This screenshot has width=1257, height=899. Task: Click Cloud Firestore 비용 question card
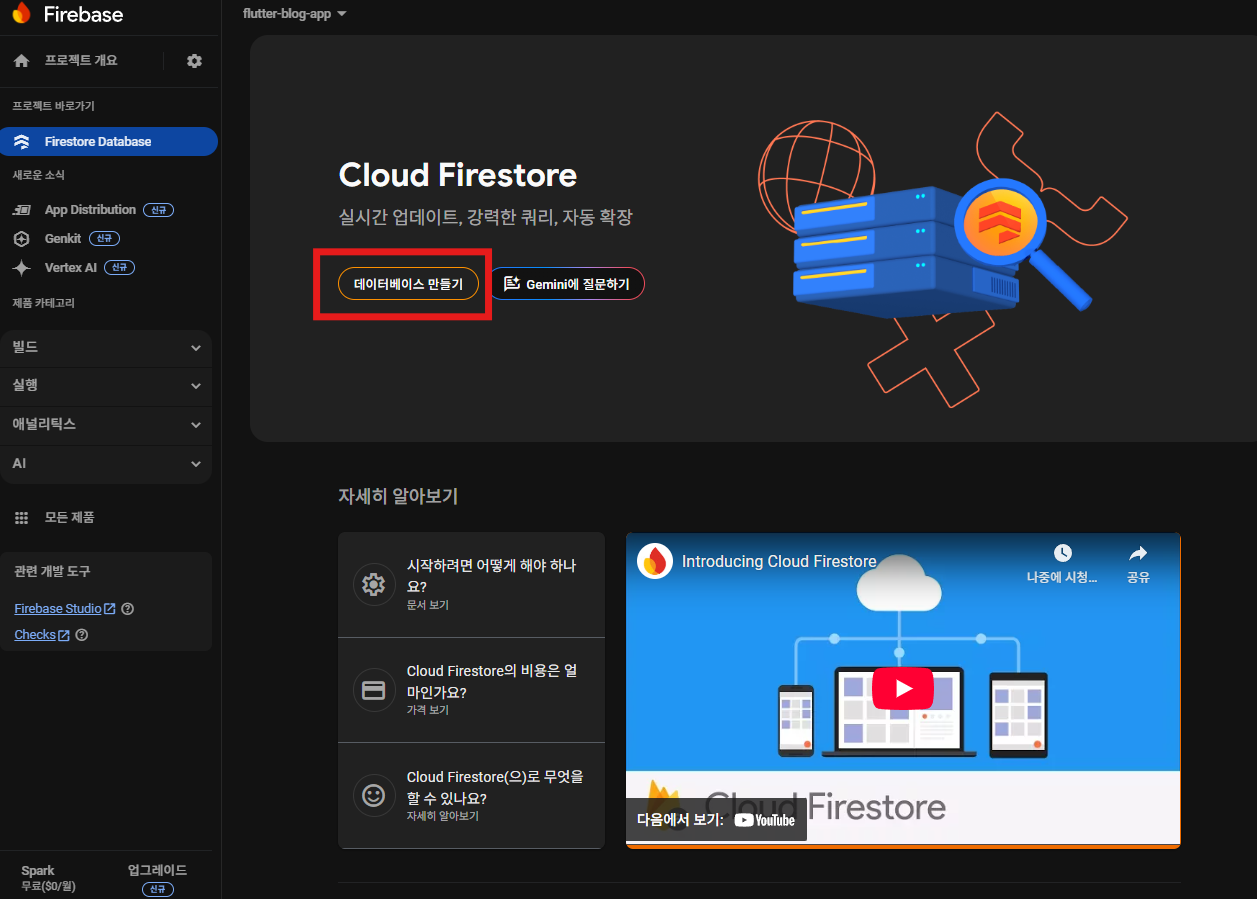click(471, 690)
